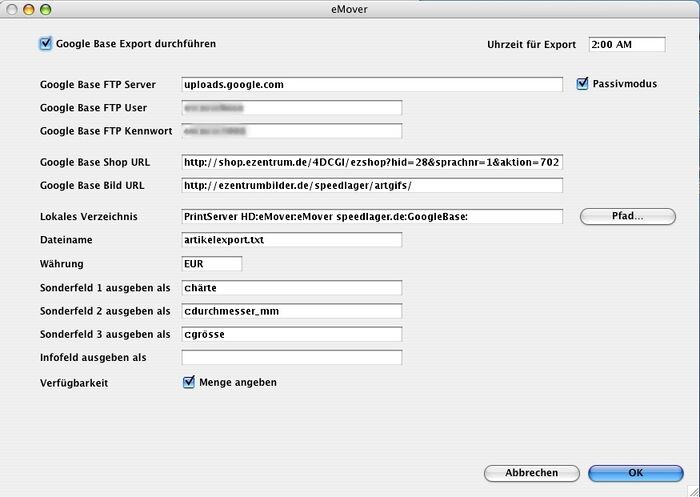The height and width of the screenshot is (497, 700).
Task: Toggle Google Base Export durchführen checkbox
Action: click(x=45, y=44)
